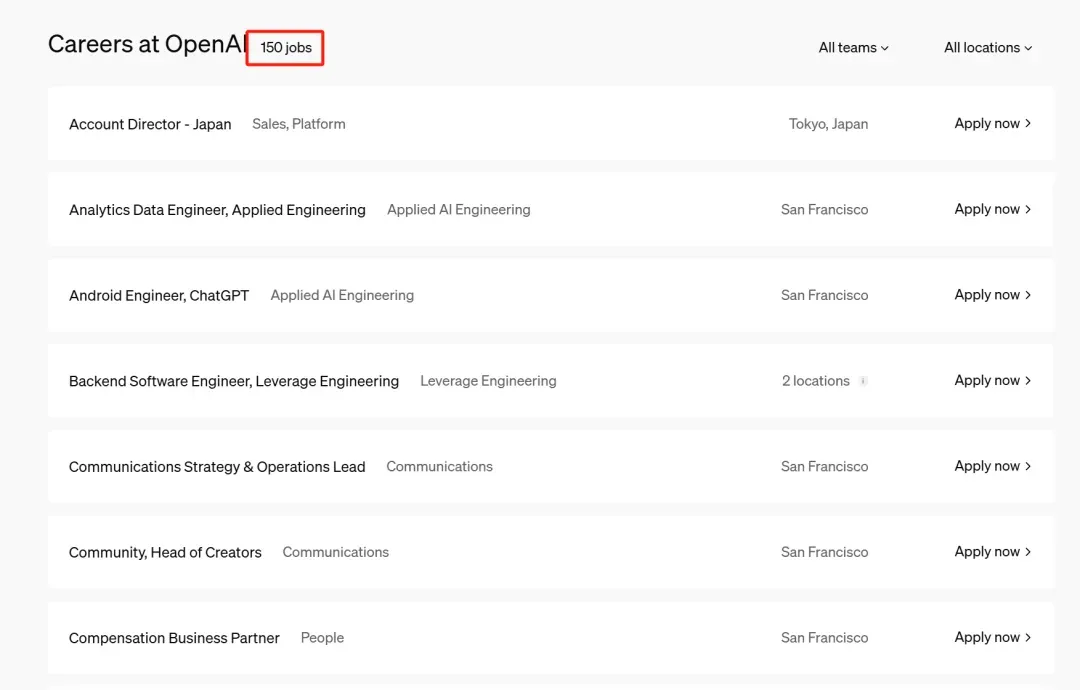Click the Careers at OpenAI heading
The height and width of the screenshot is (690, 1080).
(x=147, y=45)
